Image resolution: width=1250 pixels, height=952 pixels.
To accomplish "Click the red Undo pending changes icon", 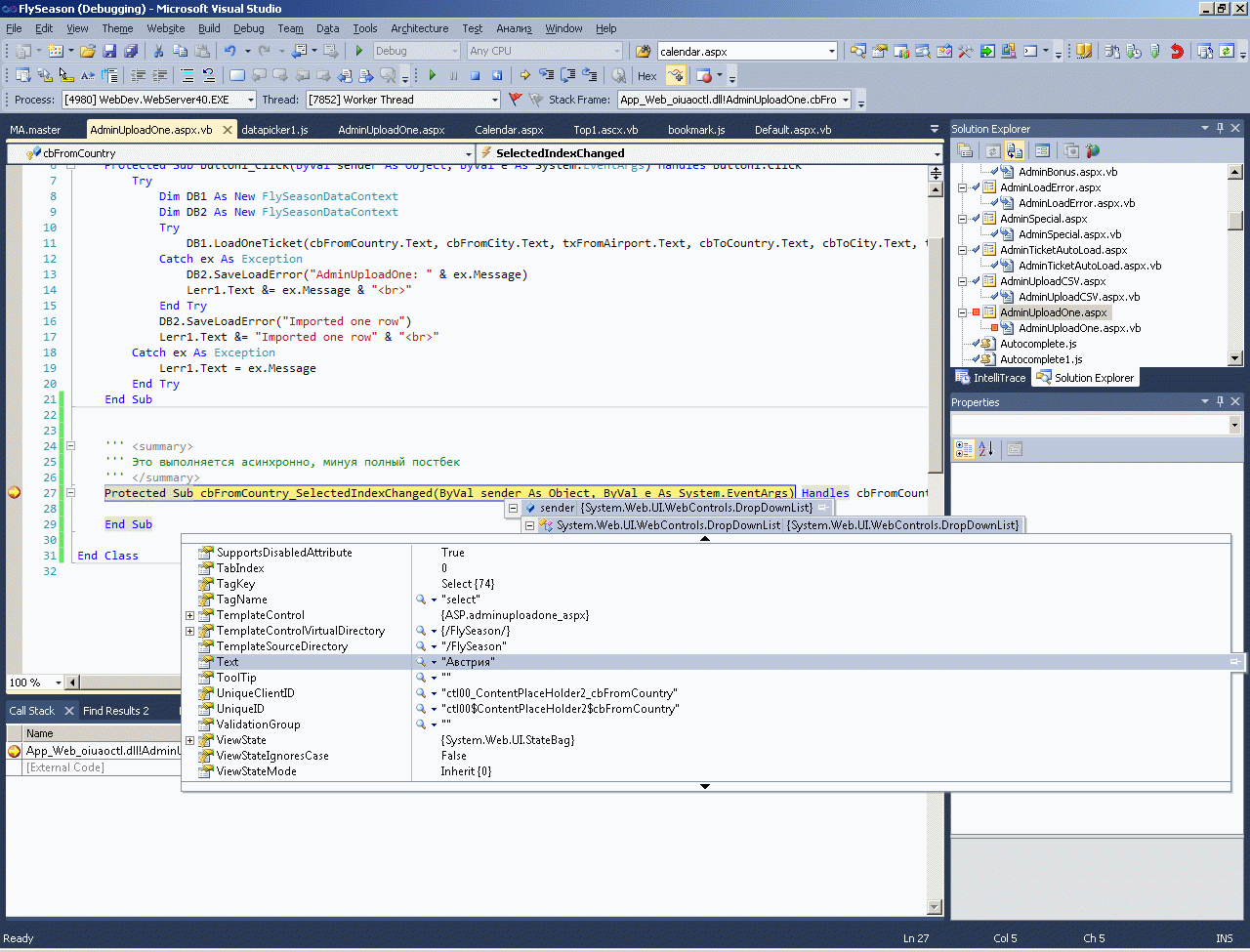I will pyautogui.click(x=1177, y=51).
